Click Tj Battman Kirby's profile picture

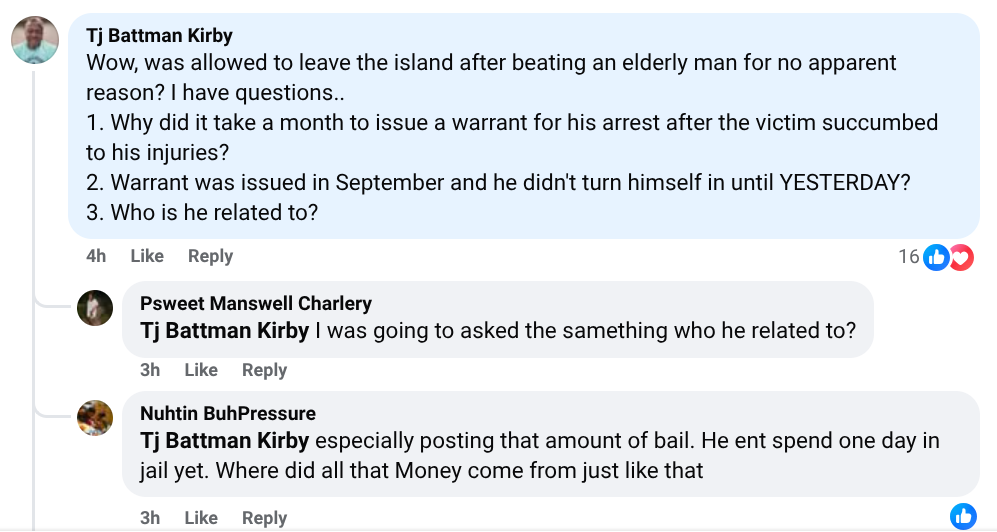pos(34,41)
